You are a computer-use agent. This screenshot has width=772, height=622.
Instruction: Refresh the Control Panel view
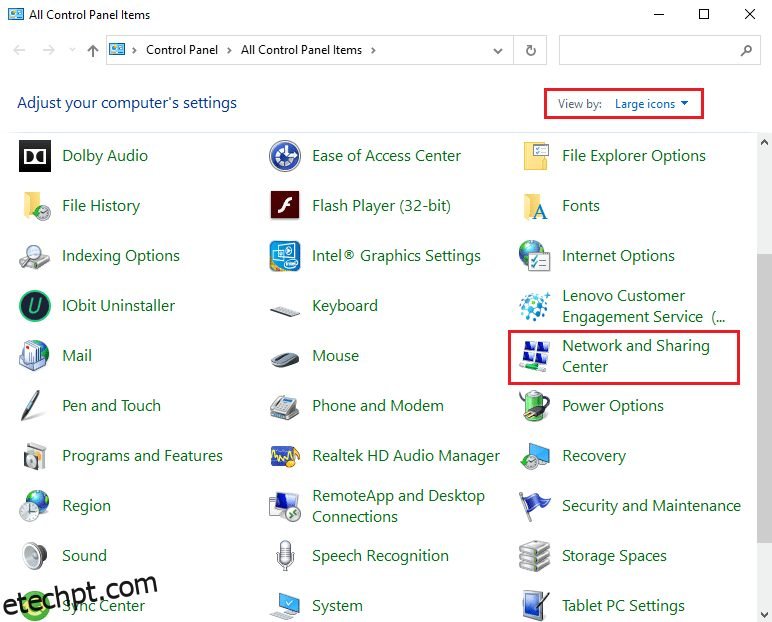(530, 50)
